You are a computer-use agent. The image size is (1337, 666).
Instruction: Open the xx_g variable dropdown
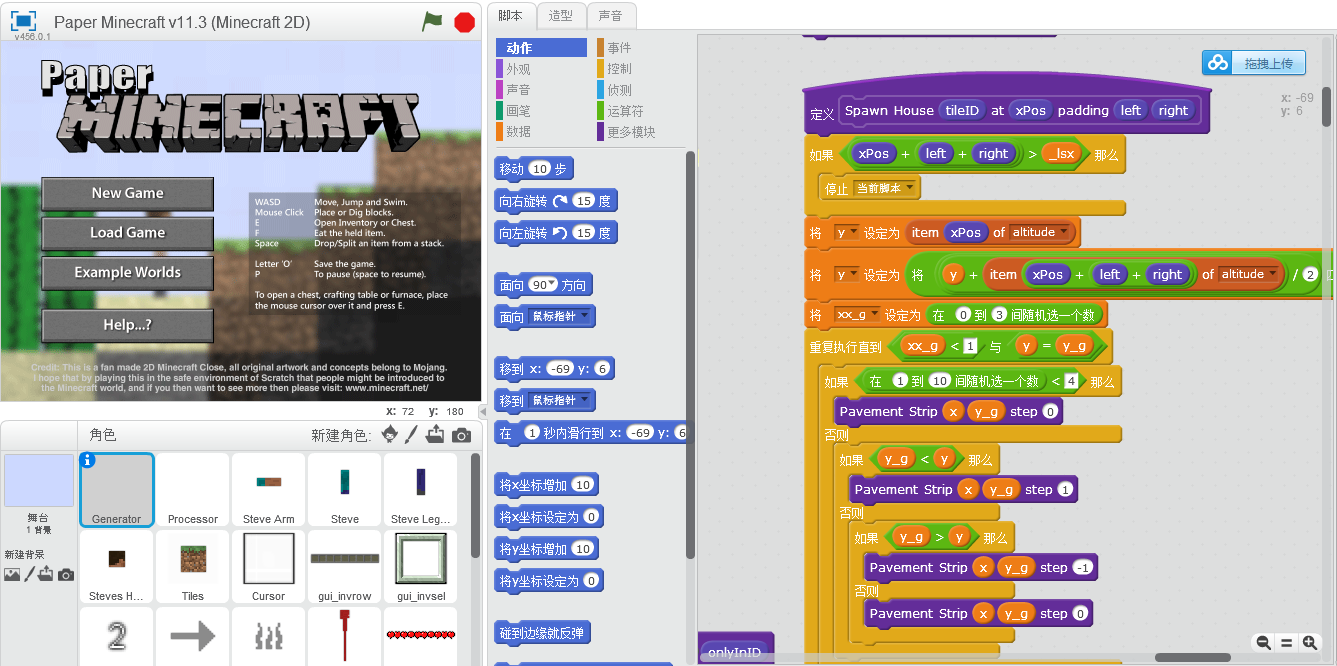[x=857, y=315]
